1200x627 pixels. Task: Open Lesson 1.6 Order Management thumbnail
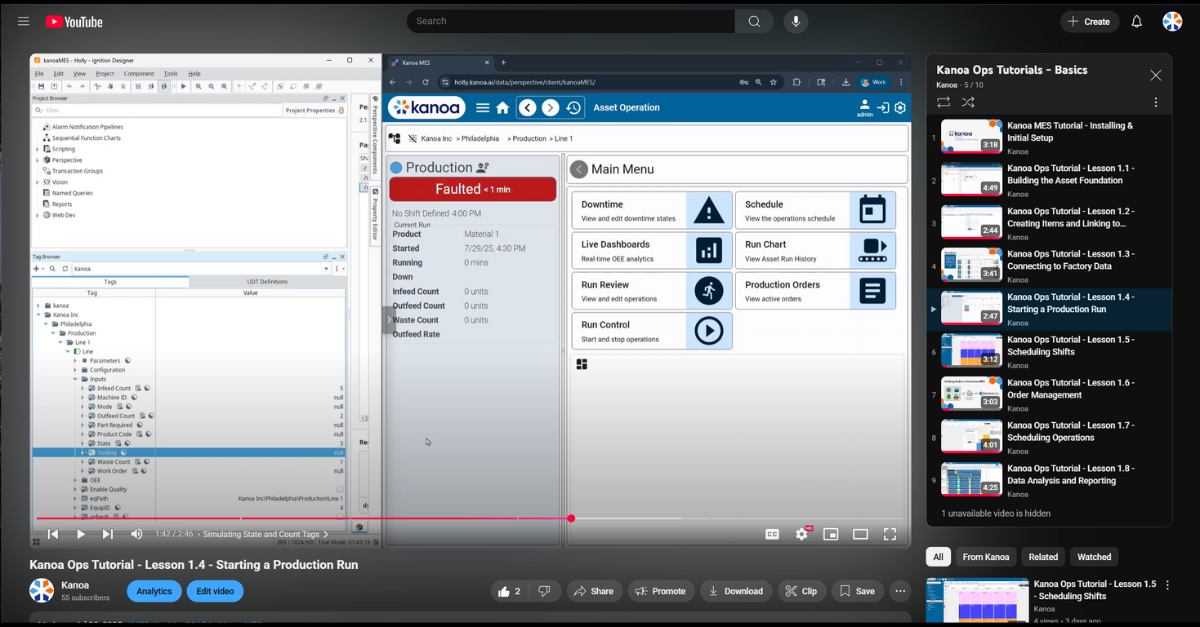[x=971, y=393]
